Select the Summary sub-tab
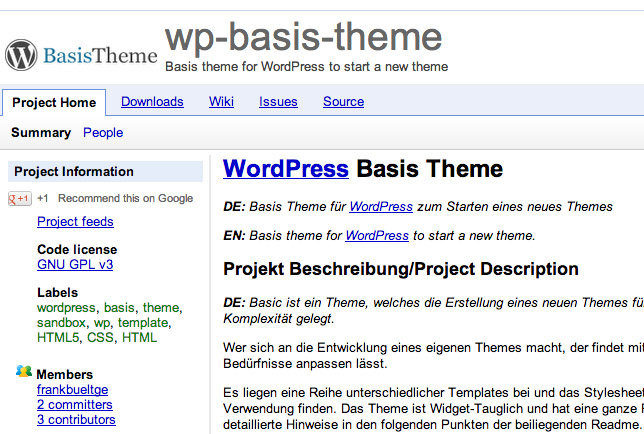The height and width of the screenshot is (434, 644). (41, 133)
